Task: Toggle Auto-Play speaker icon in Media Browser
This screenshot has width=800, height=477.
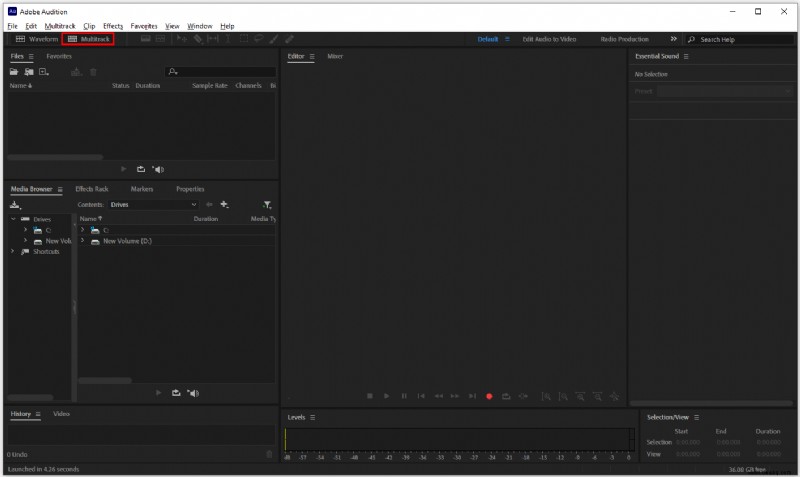Action: point(193,393)
